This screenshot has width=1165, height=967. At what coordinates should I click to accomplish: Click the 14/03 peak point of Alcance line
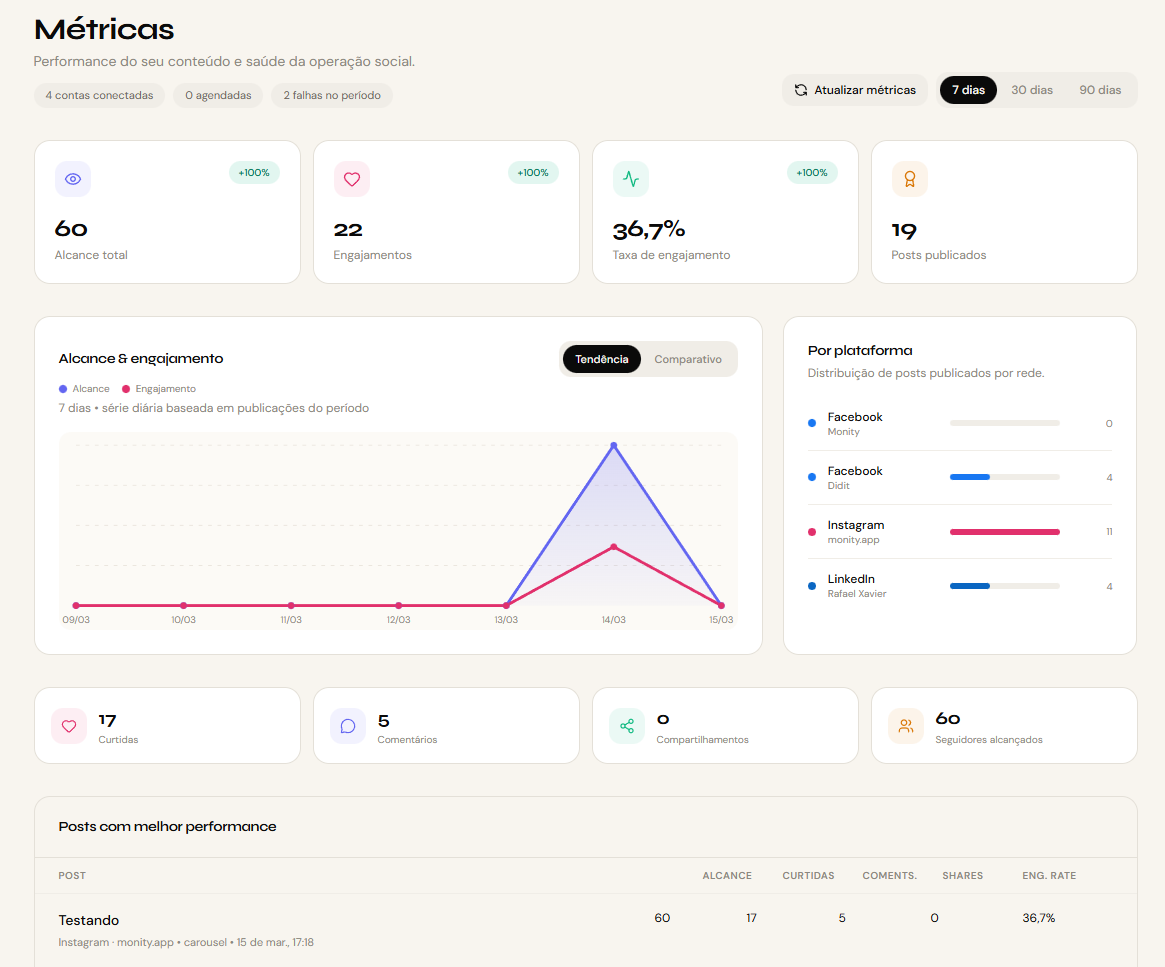613,446
